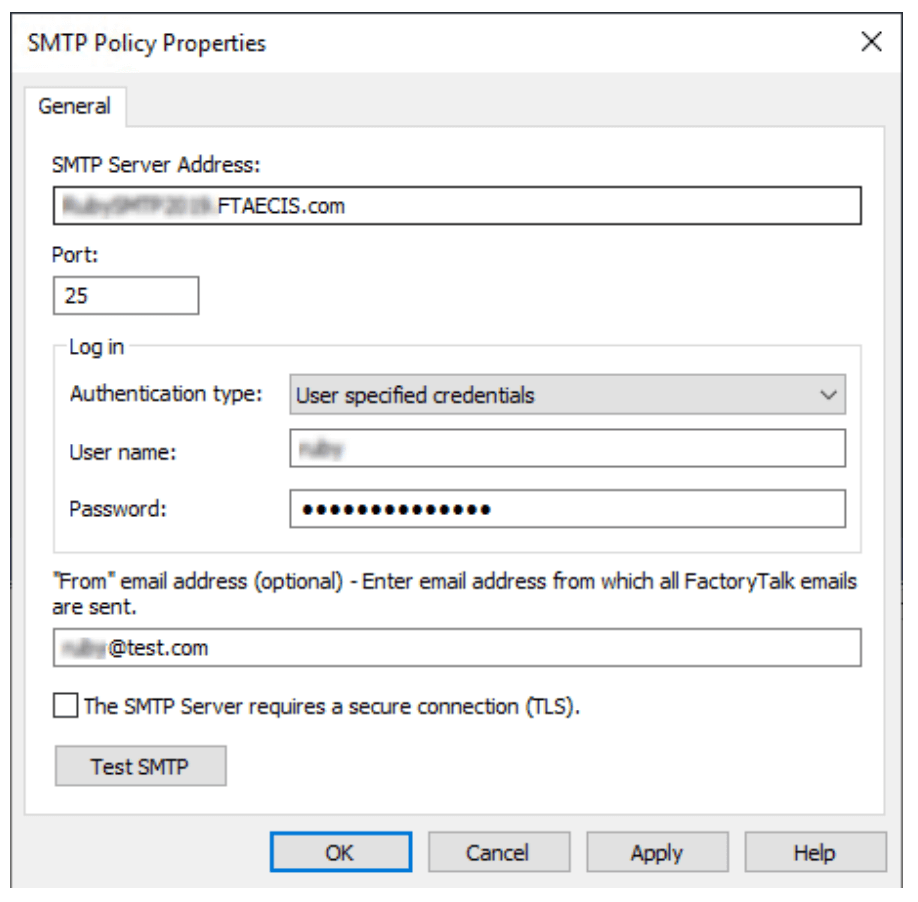
Task: Click the "From" email address field
Action: point(456,648)
